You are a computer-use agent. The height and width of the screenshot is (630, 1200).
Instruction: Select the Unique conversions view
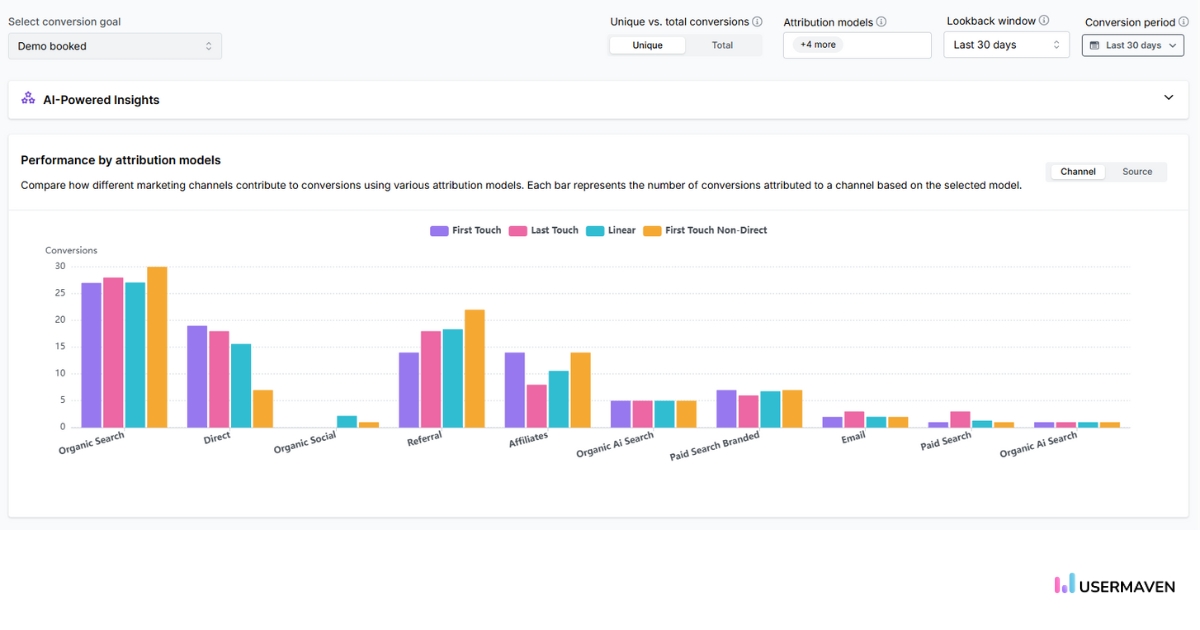[x=647, y=45]
